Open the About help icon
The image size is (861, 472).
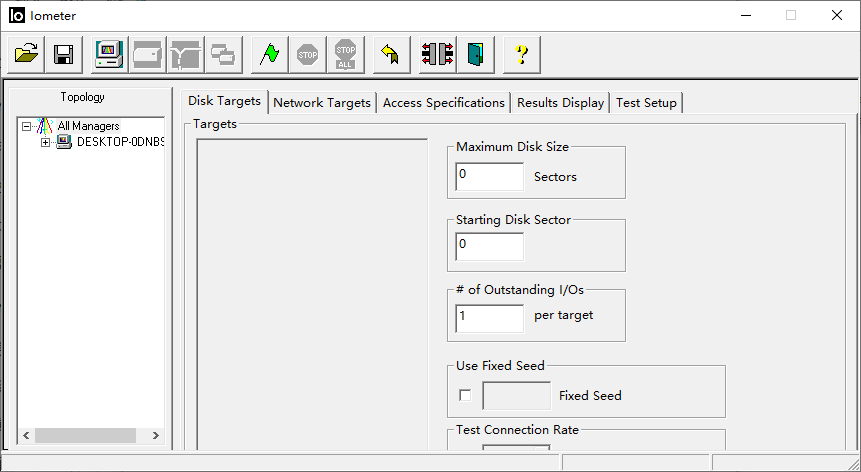521,54
